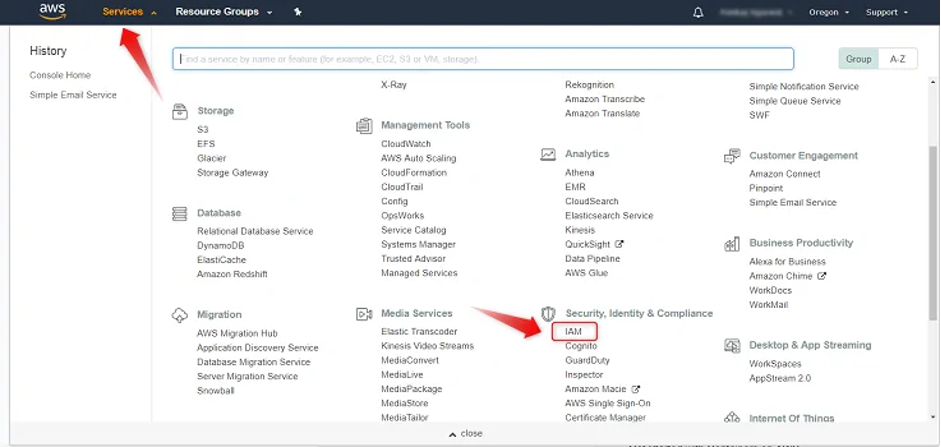Open the DynamoDB service
Screen dimensions: 941x447
220,245
